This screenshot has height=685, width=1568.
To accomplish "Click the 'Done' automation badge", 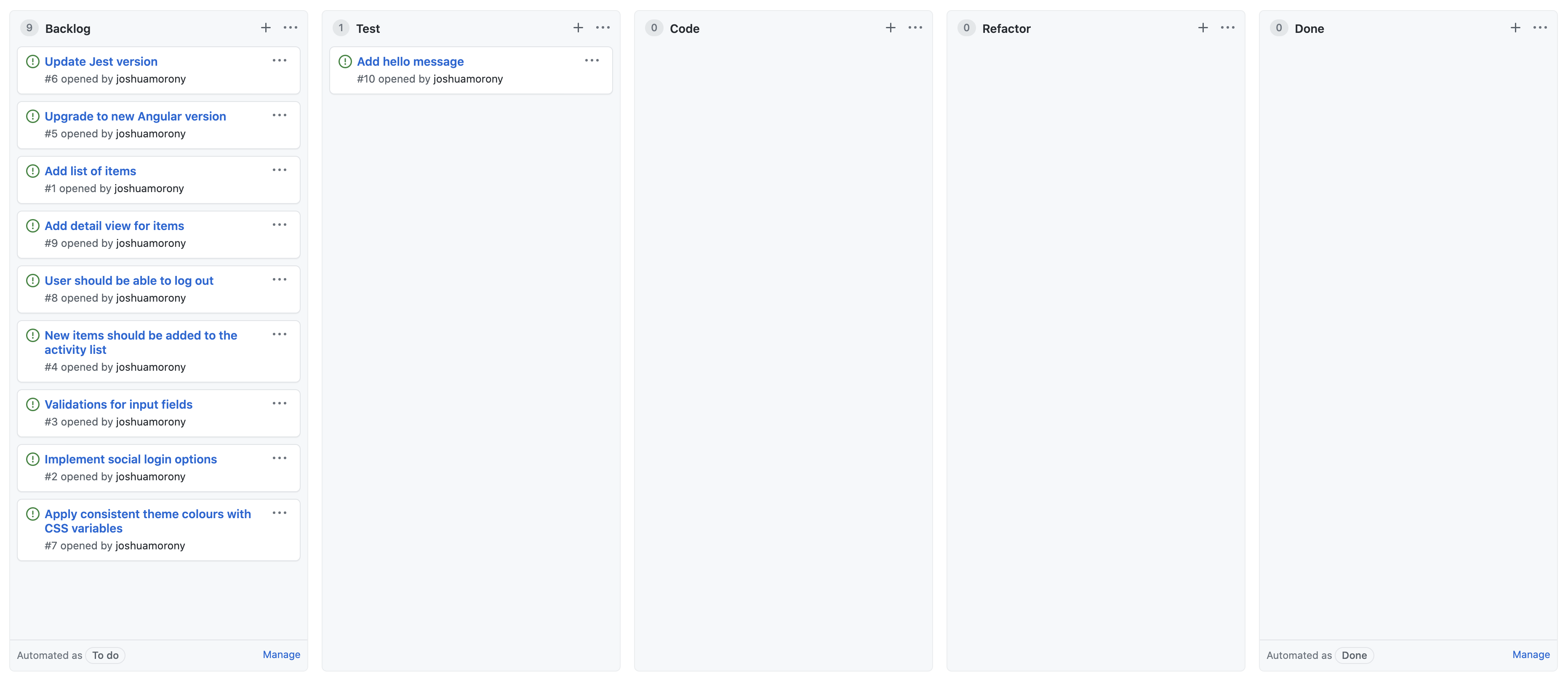I will 1355,655.
